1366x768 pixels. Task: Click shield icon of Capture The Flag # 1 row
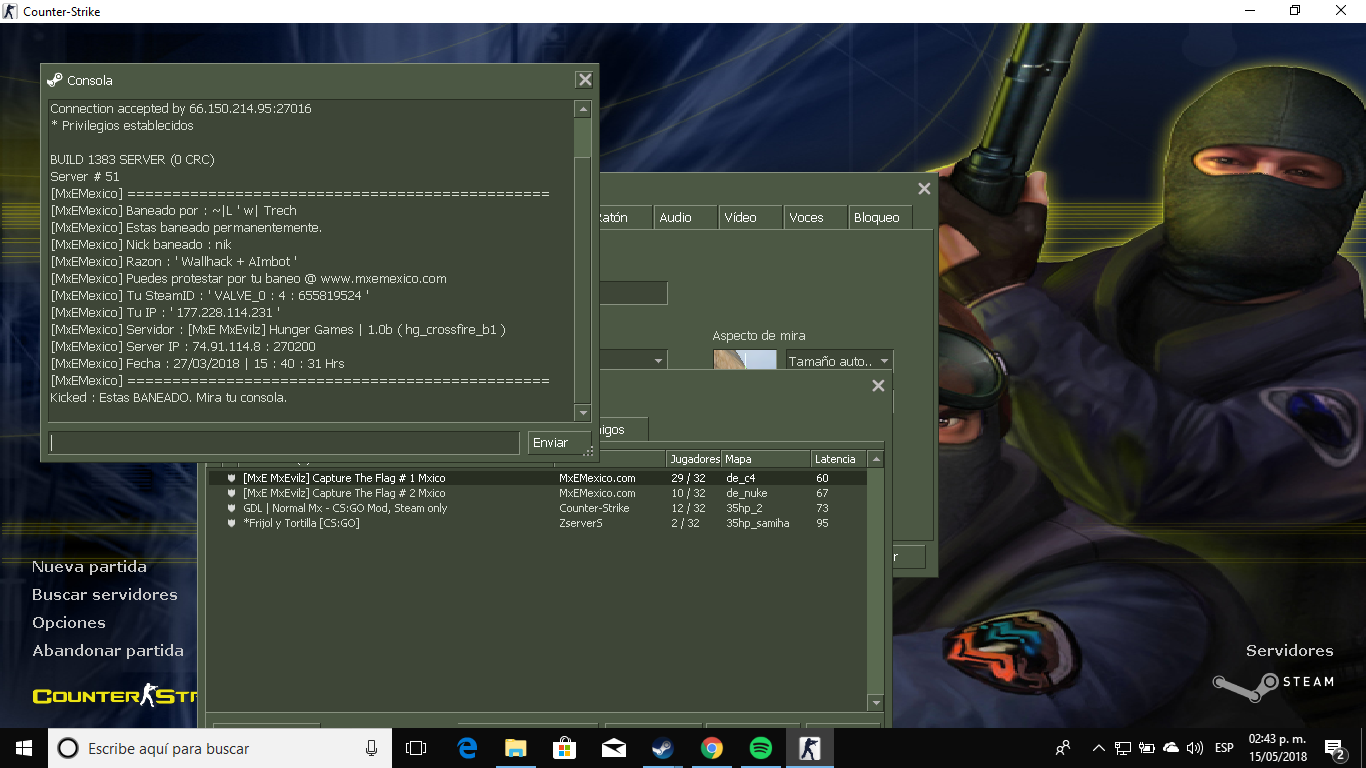232,478
